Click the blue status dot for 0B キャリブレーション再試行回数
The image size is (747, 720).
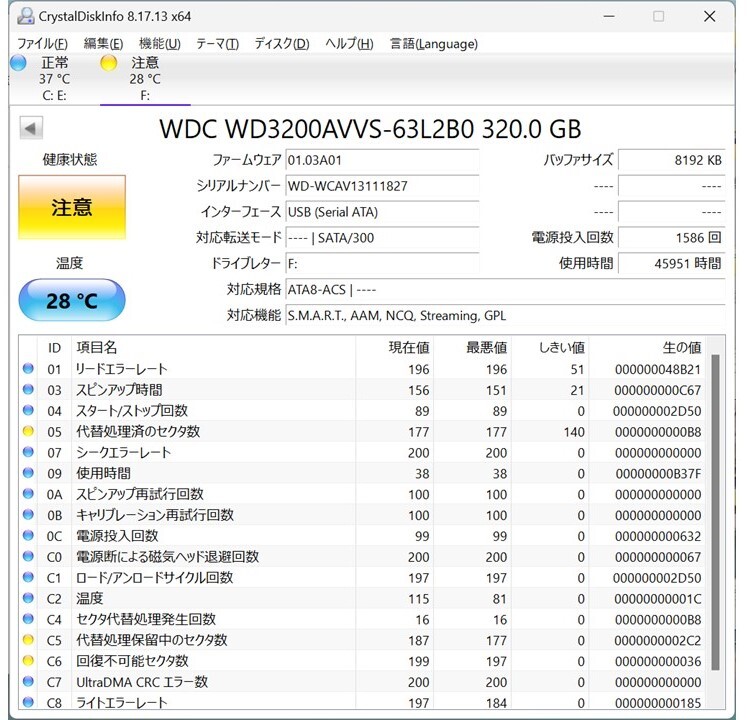click(28, 515)
